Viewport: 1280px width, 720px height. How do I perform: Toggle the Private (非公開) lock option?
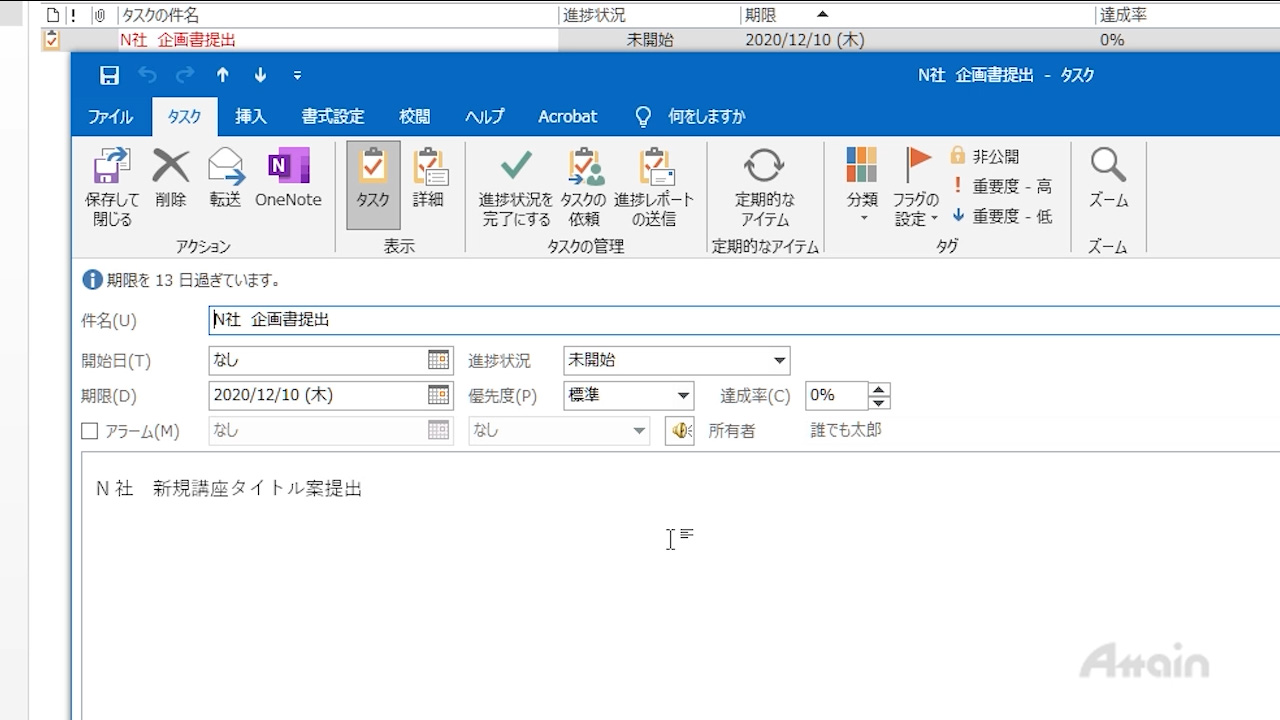coord(985,156)
